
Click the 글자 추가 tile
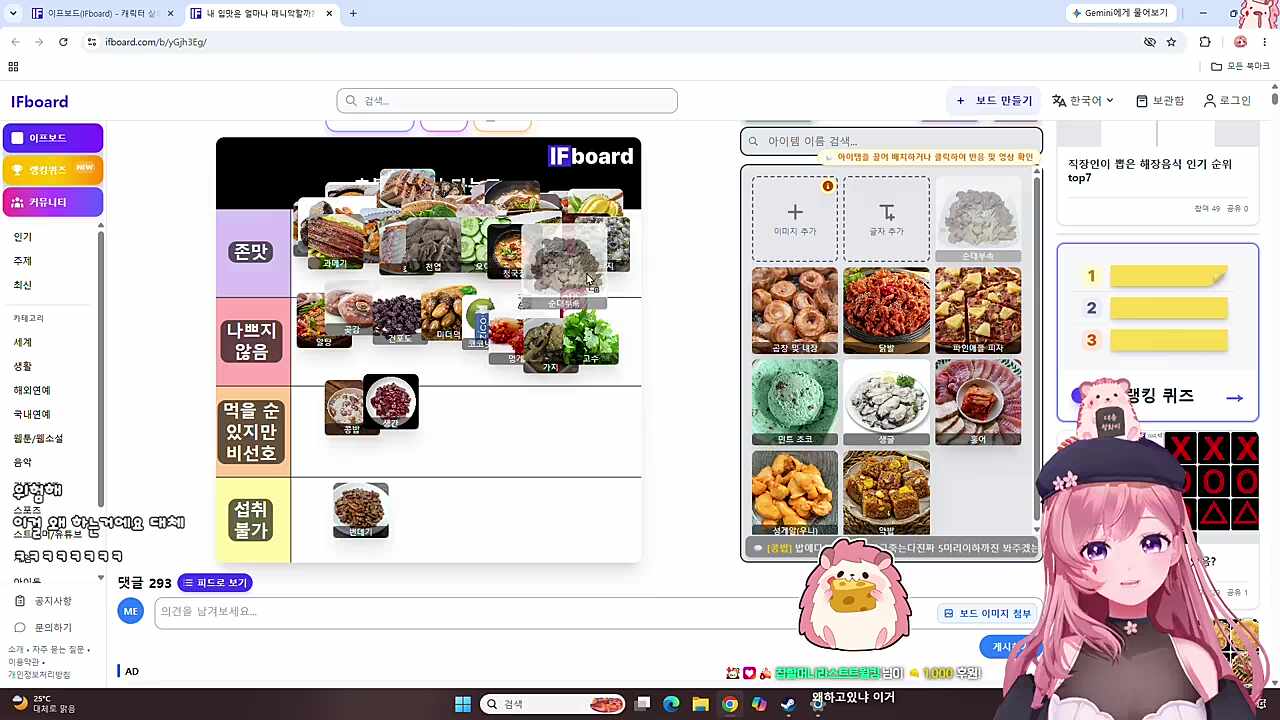pos(886,219)
